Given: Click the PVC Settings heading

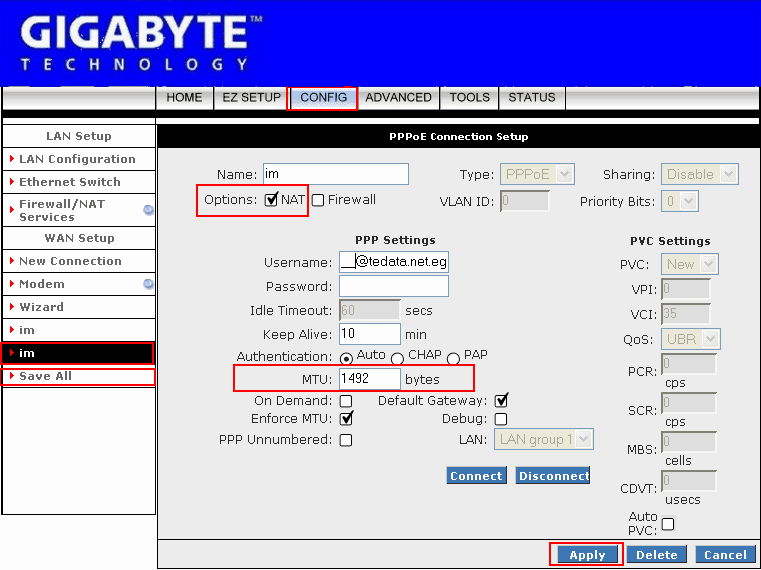Looking at the screenshot, I should coord(670,241).
